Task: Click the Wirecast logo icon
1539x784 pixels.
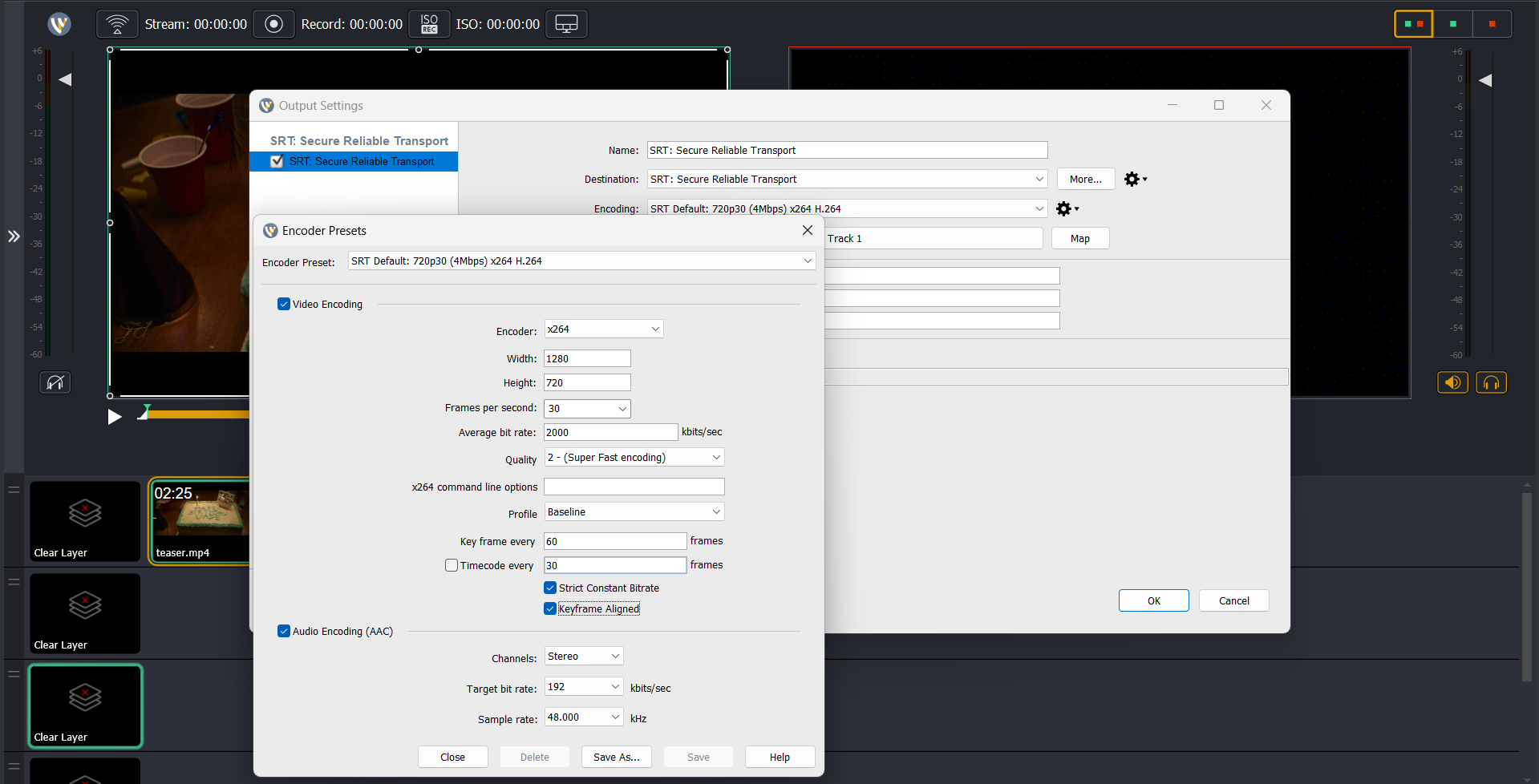Action: click(59, 24)
